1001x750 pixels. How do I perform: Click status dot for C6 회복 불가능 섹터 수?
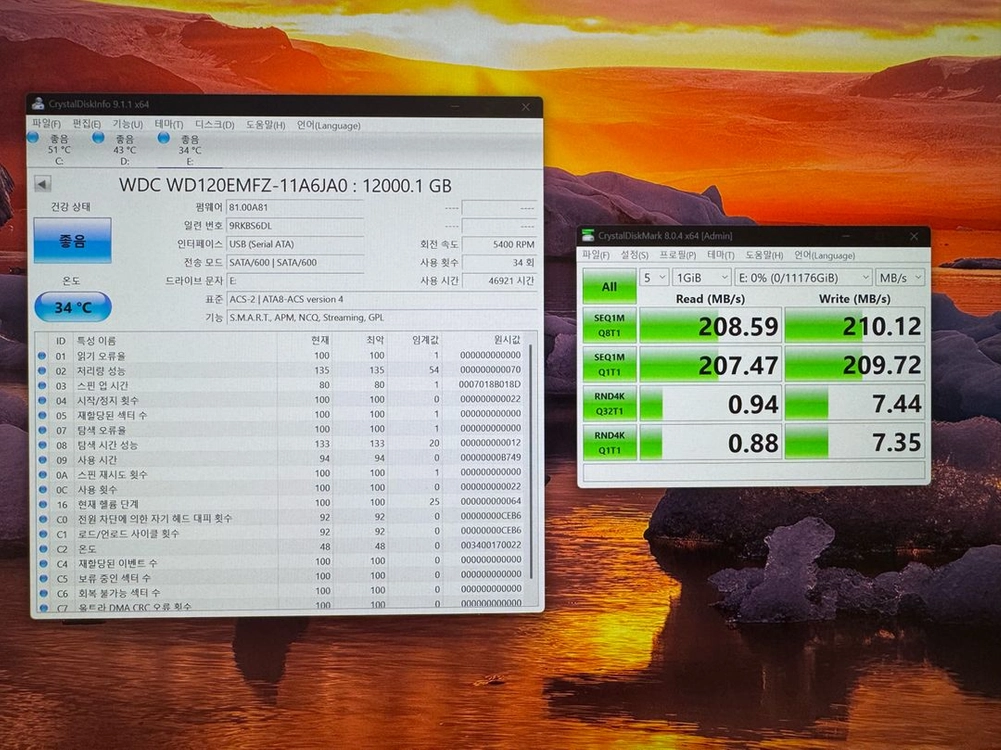tap(43, 593)
